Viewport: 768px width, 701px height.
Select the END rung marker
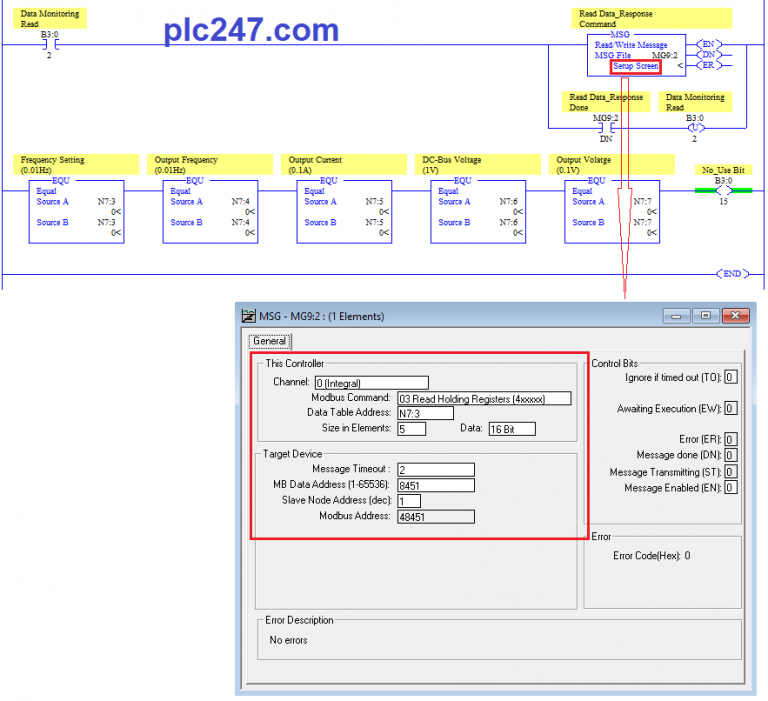point(732,273)
